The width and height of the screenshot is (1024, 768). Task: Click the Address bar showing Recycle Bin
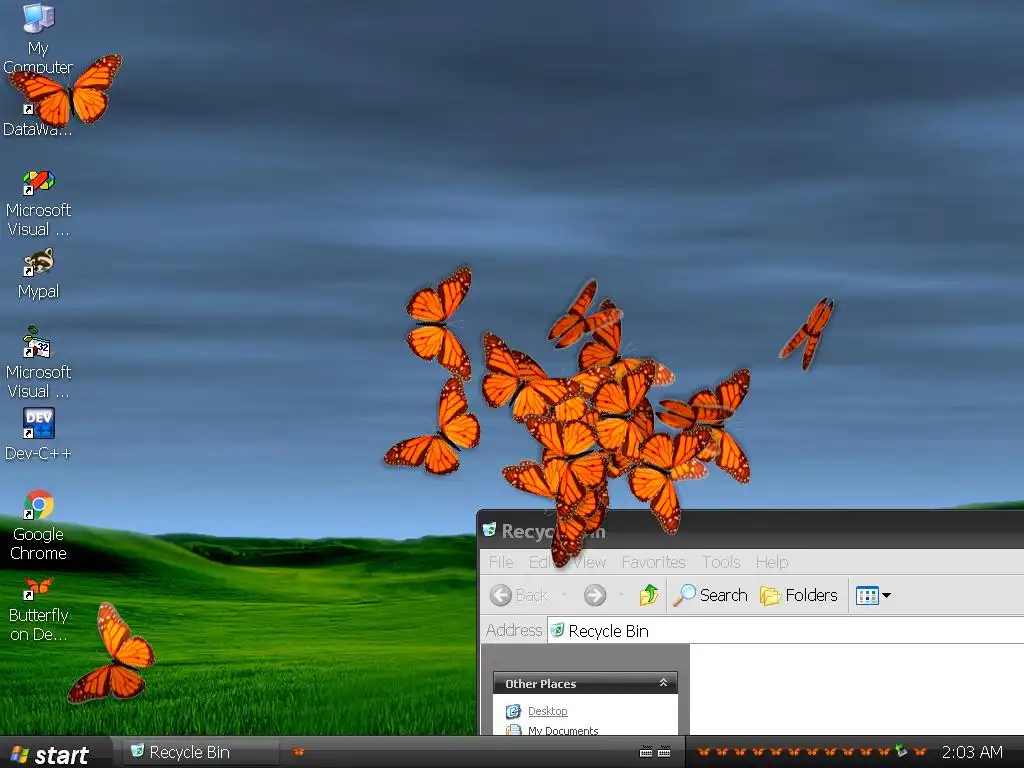click(786, 631)
